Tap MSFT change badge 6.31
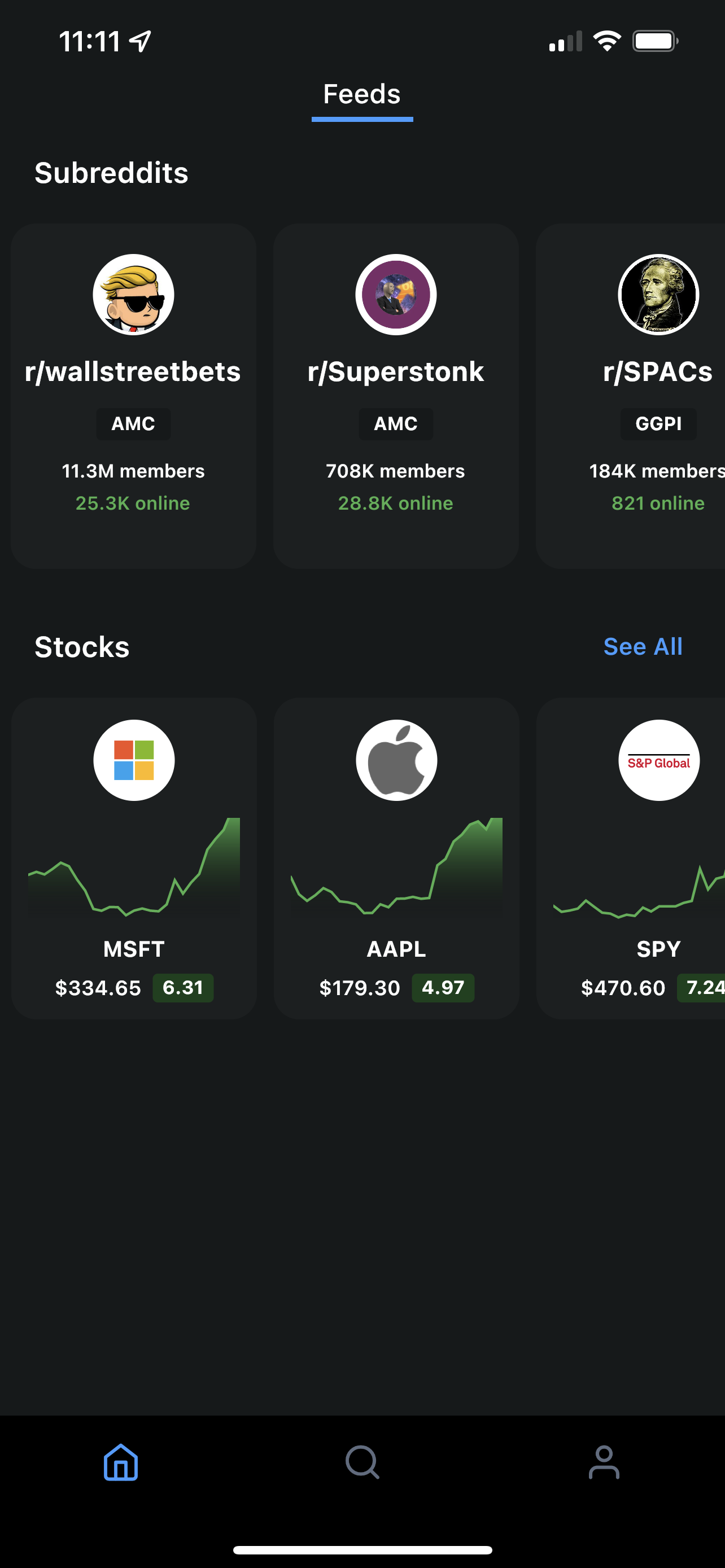The width and height of the screenshot is (725, 1568). [182, 988]
